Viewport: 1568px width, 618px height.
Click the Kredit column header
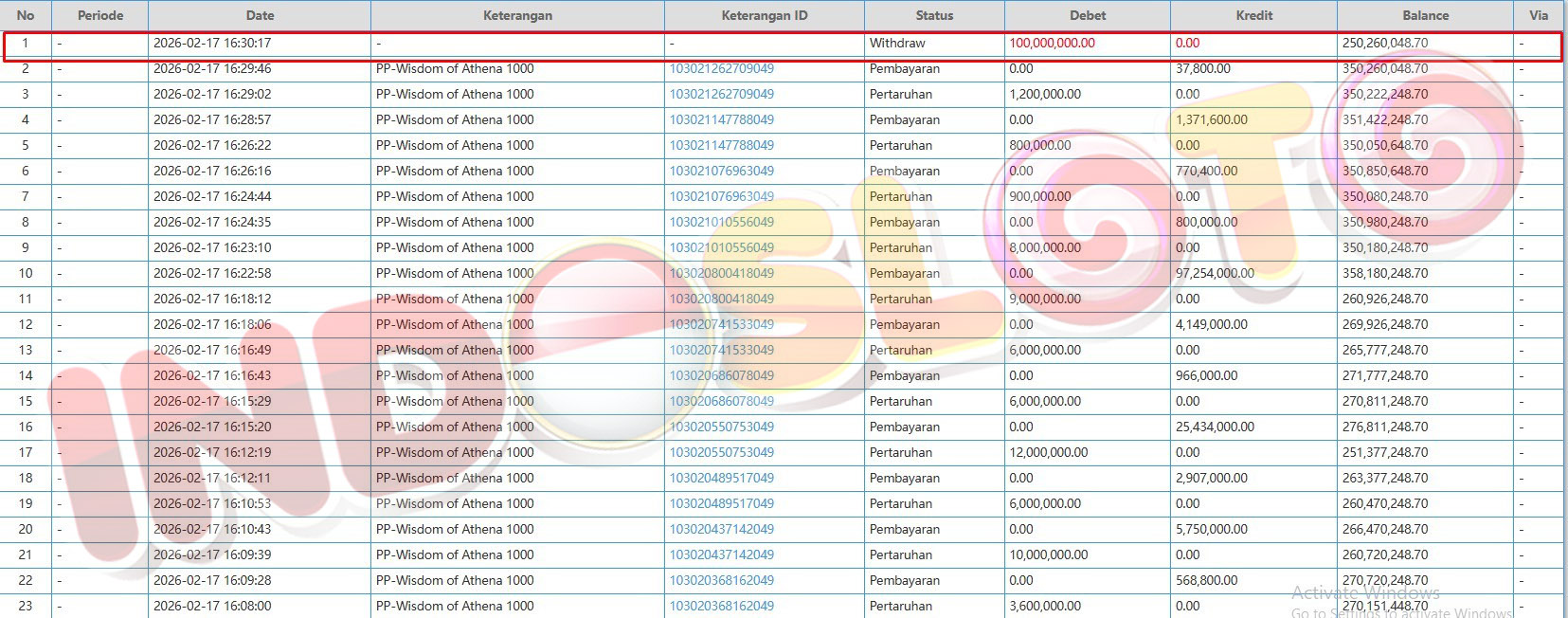pyautogui.click(x=1253, y=15)
